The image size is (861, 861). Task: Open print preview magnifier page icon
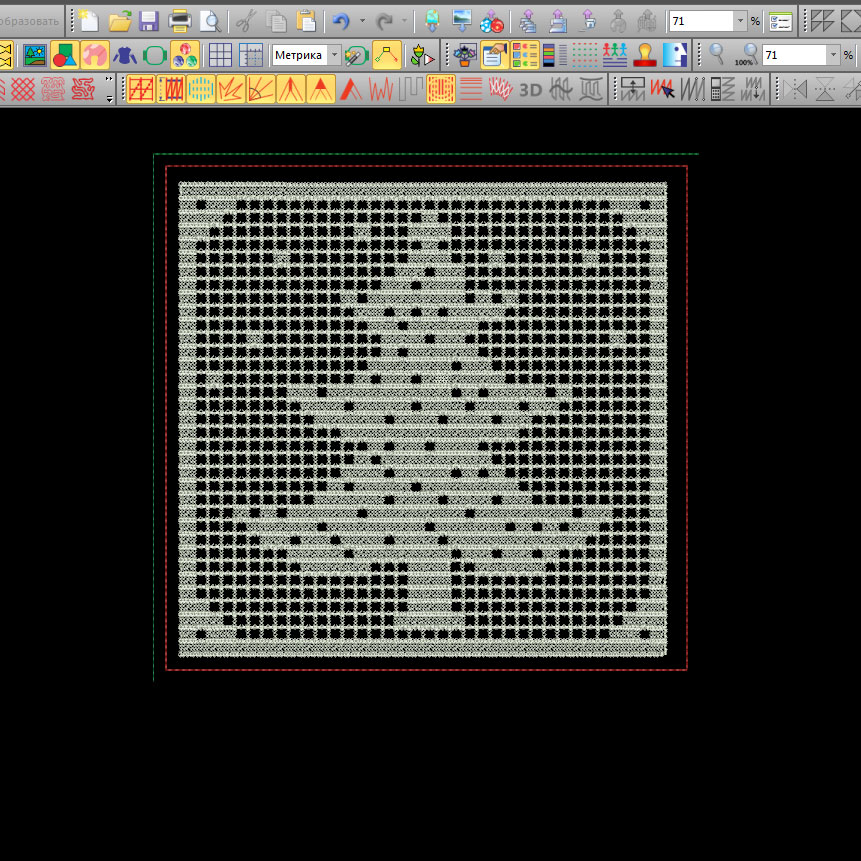[x=210, y=21]
